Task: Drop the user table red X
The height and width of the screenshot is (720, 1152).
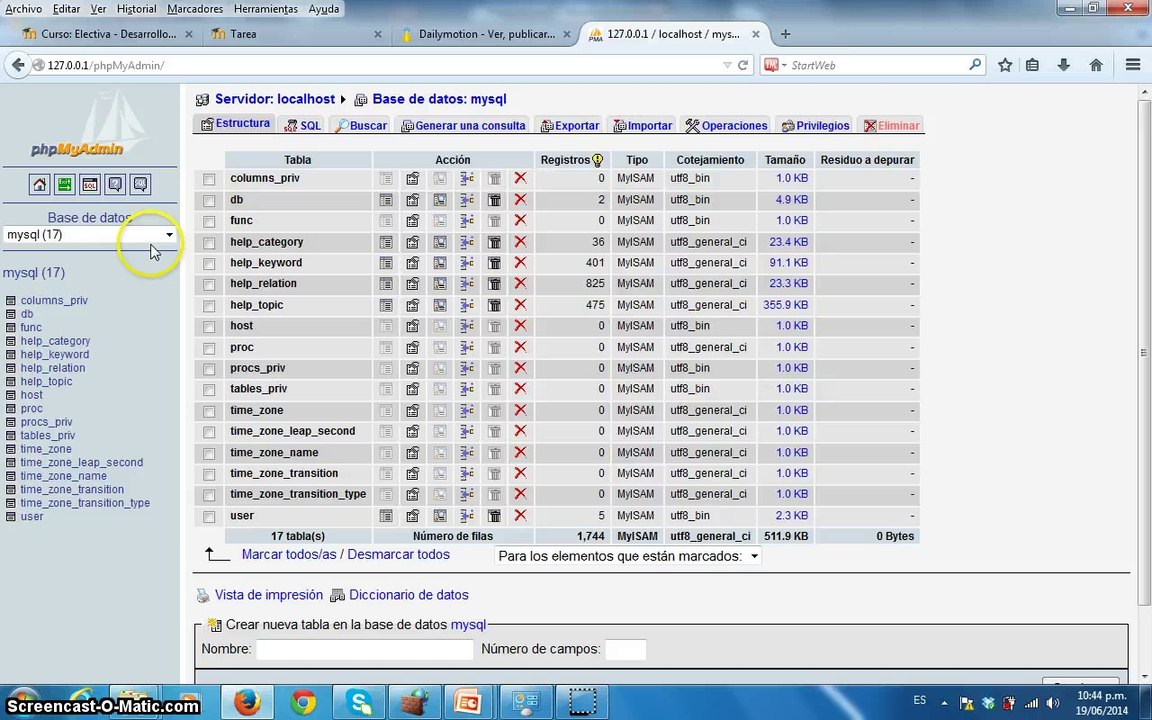Action: click(x=520, y=516)
